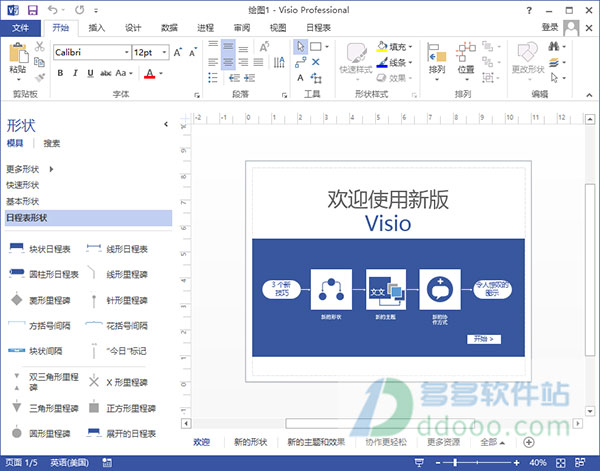Click the zoom in plus button

click(516, 463)
